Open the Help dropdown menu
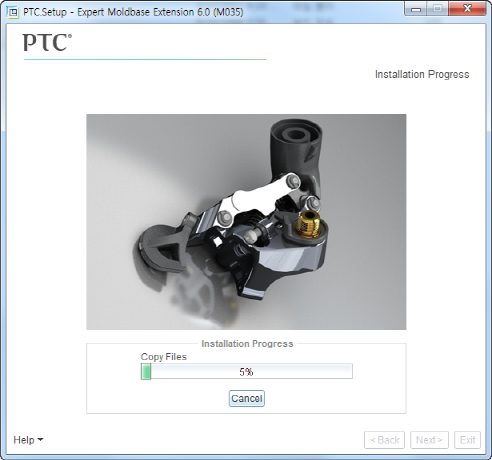Screen dimensions: 492x460 tap(28, 440)
